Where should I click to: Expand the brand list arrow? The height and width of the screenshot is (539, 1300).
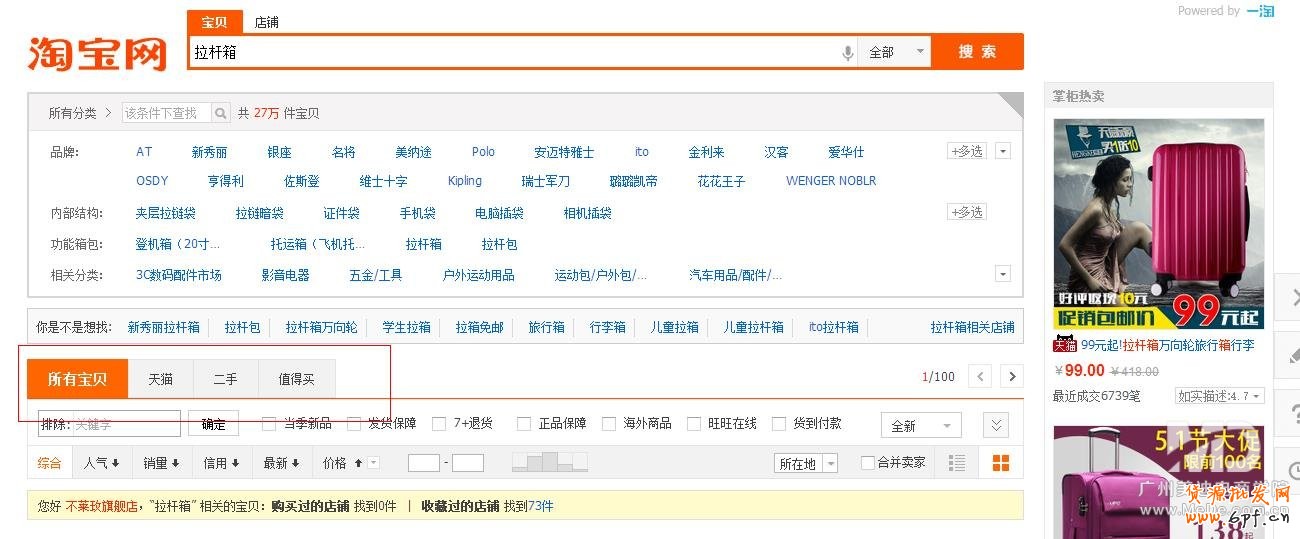click(1003, 151)
